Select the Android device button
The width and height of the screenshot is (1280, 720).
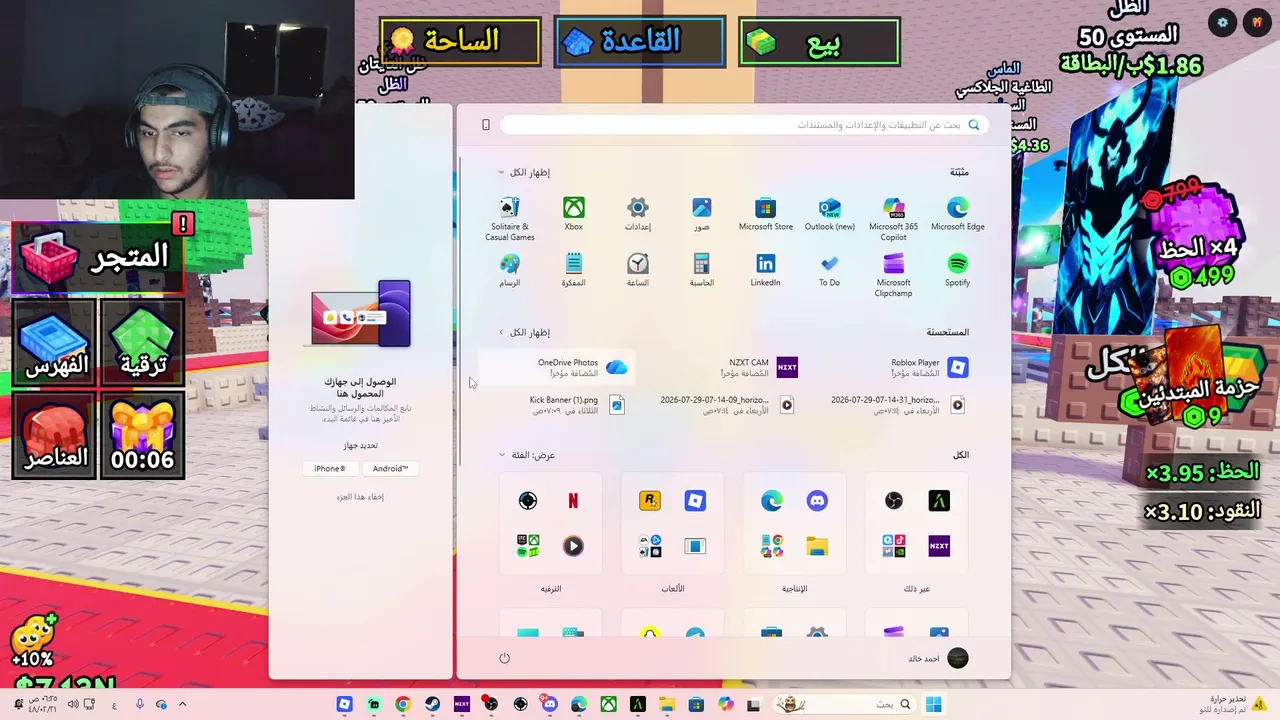coord(390,468)
